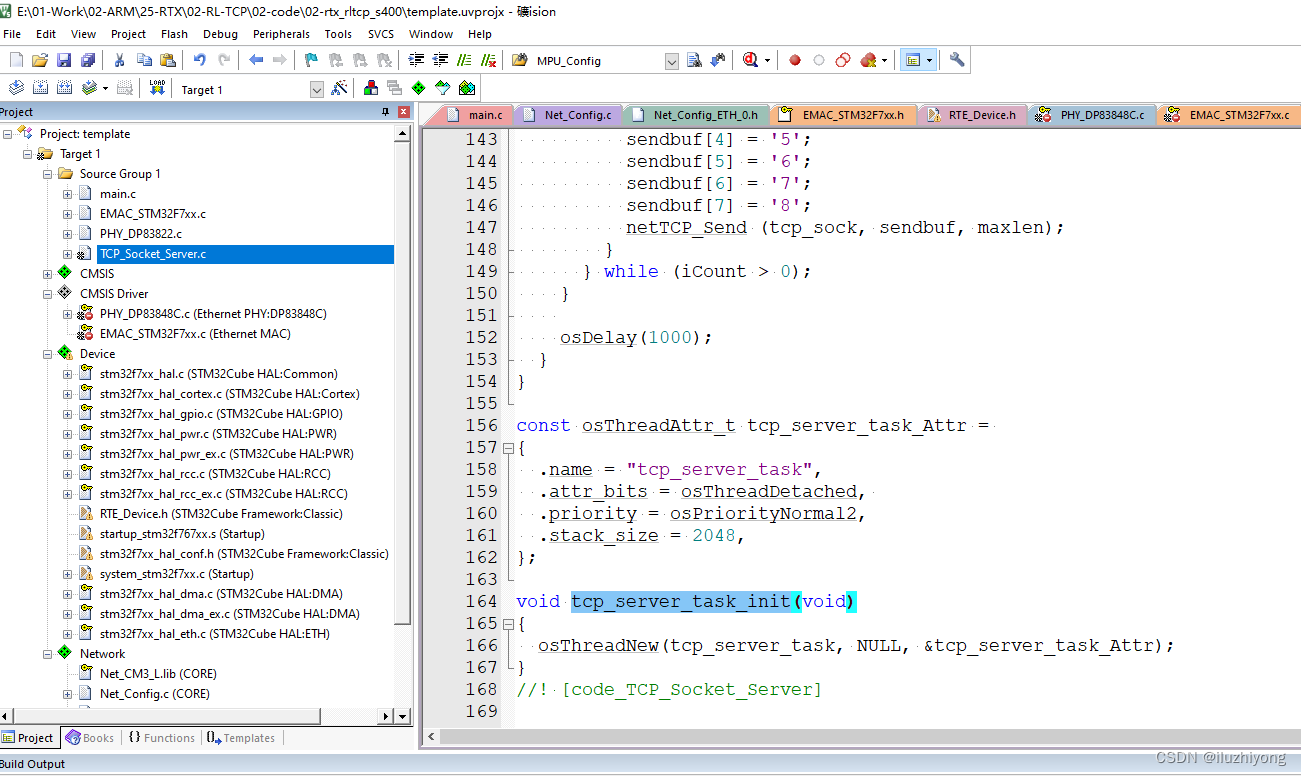
Task: Launch Pack Installer icon
Action: coord(465,88)
